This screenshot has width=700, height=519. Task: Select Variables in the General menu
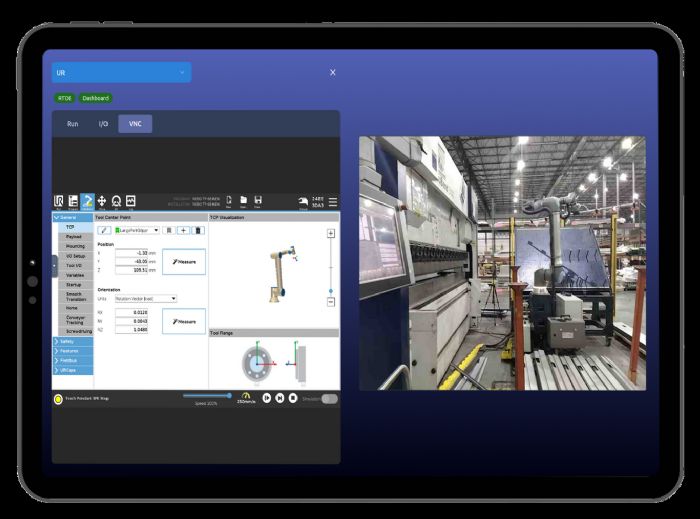[75, 275]
